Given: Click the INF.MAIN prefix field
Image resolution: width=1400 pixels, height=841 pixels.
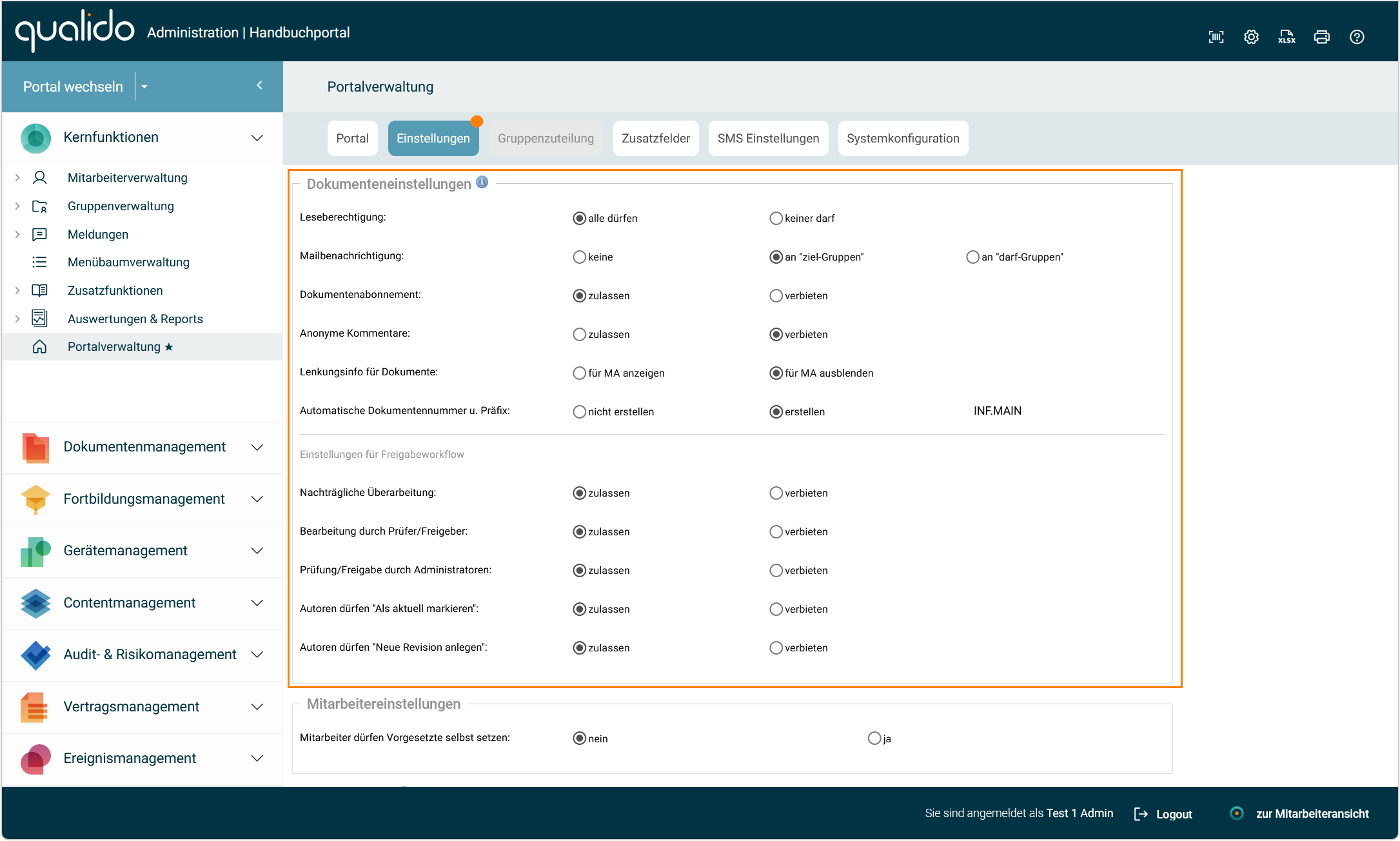Looking at the screenshot, I should (x=997, y=411).
